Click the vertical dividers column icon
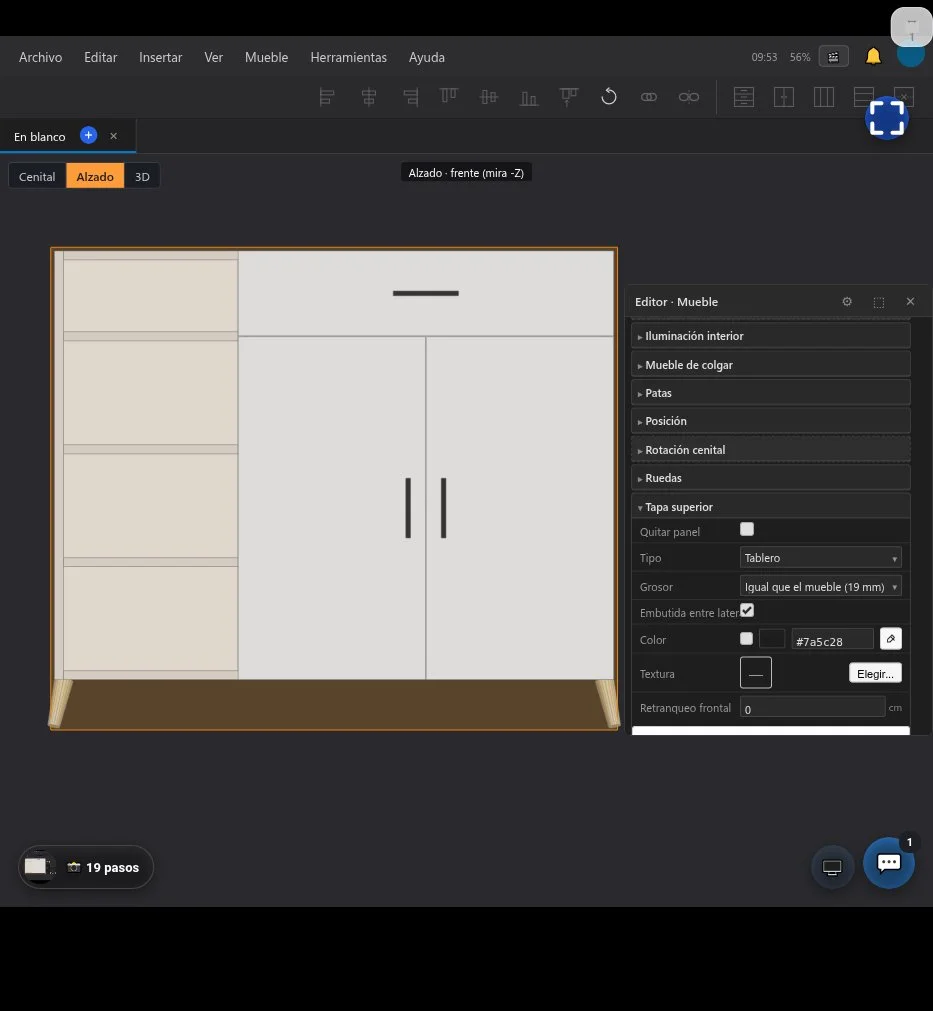 pyautogui.click(x=823, y=97)
